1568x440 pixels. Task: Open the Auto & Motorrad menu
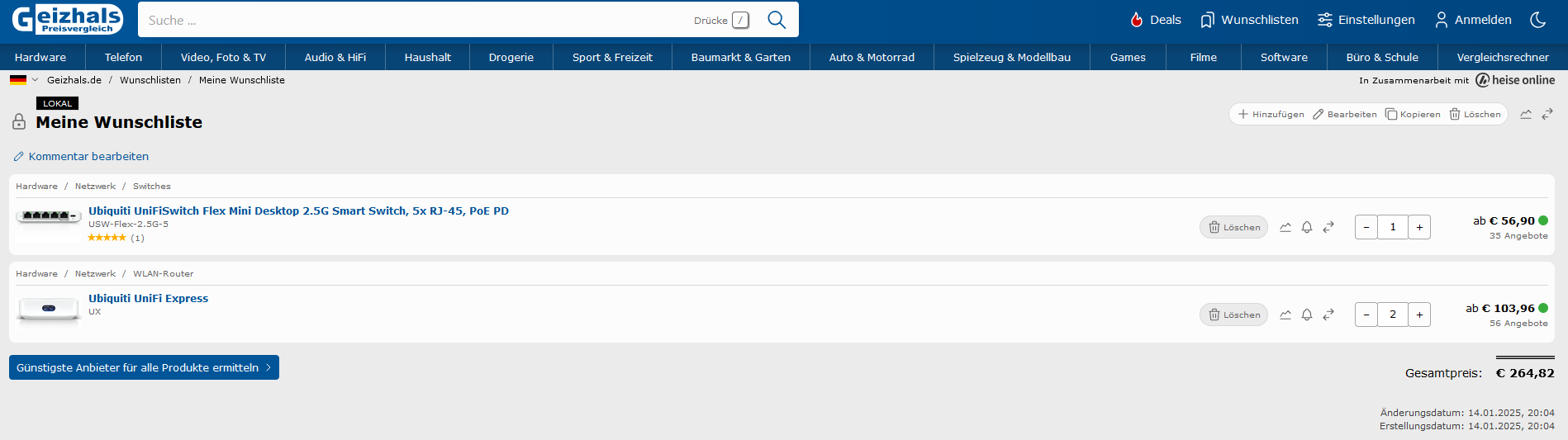click(x=872, y=57)
